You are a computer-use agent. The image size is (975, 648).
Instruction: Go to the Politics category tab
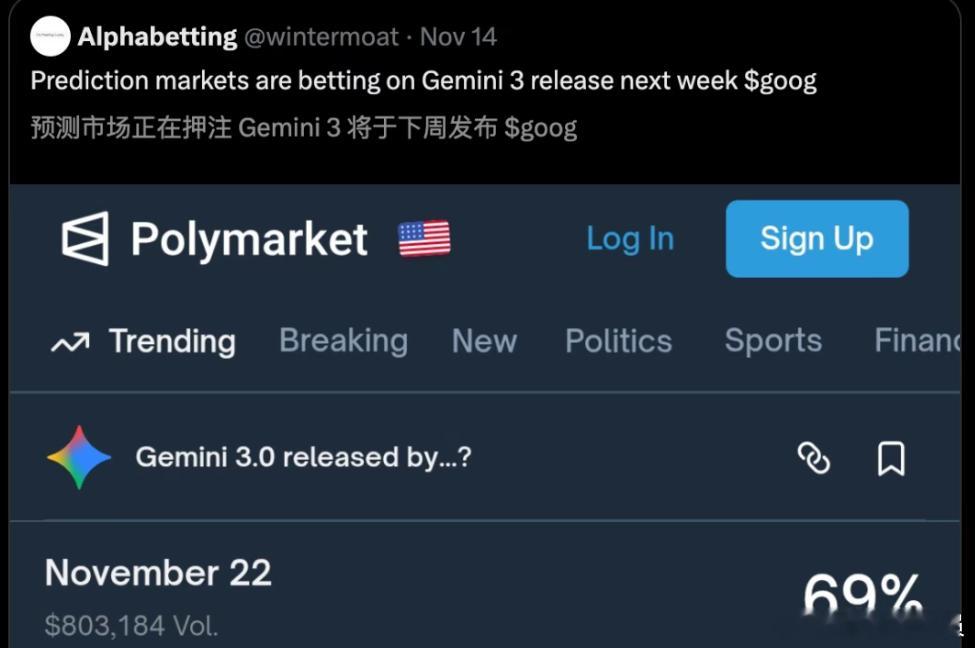(619, 341)
